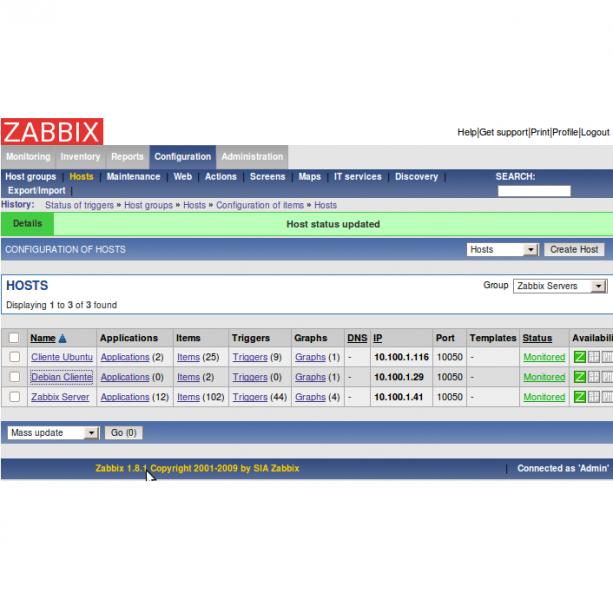The width and height of the screenshot is (613, 600).
Task: Open Items link for Zabbix Server
Action: tap(188, 397)
